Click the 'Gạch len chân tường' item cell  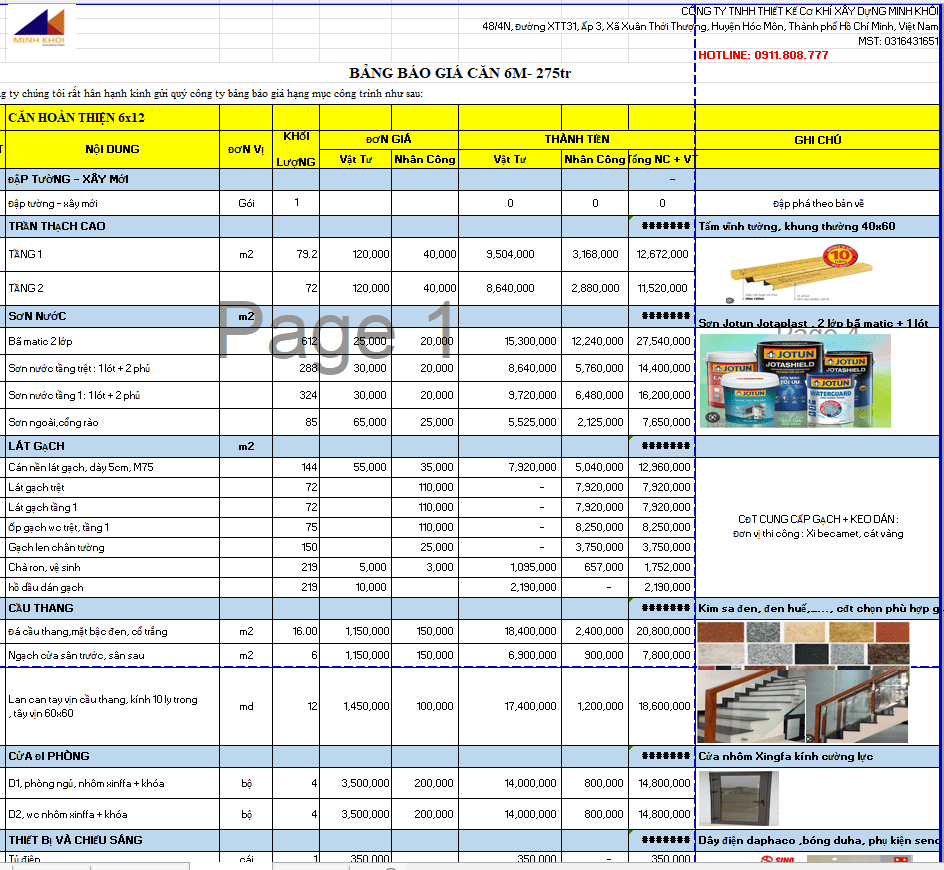point(113,547)
